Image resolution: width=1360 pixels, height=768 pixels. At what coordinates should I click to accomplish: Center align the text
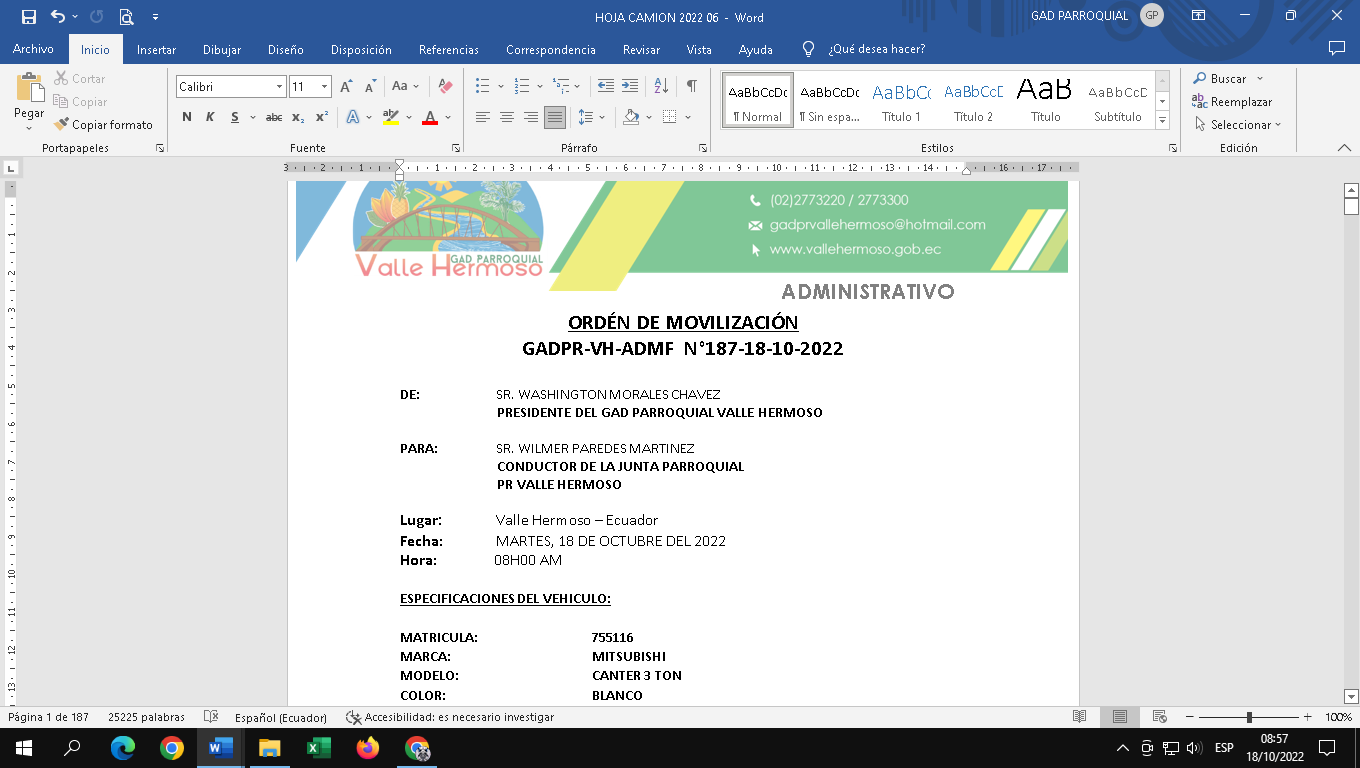click(507, 117)
